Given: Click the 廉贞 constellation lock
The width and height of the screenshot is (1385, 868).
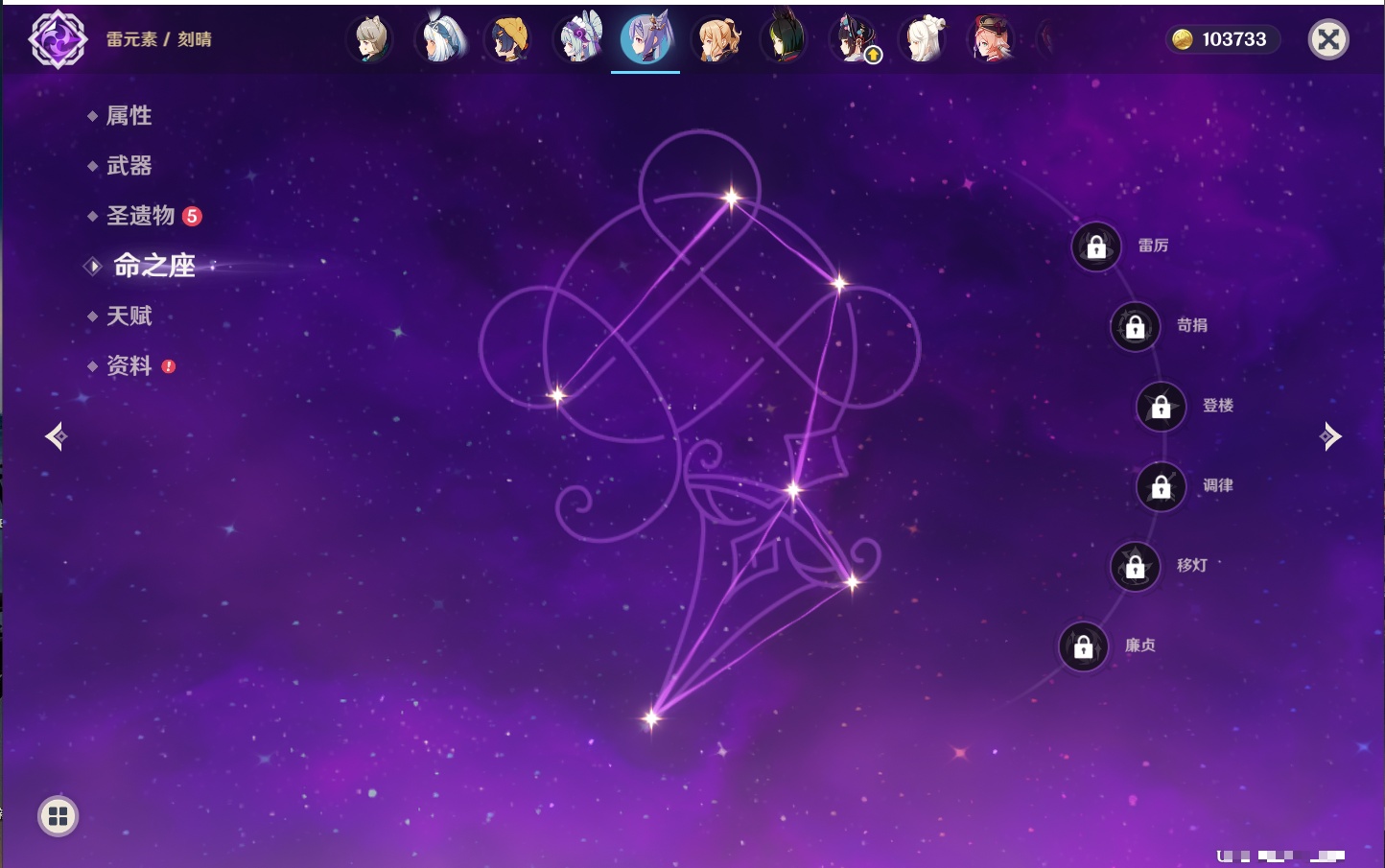Looking at the screenshot, I should click(x=1083, y=646).
